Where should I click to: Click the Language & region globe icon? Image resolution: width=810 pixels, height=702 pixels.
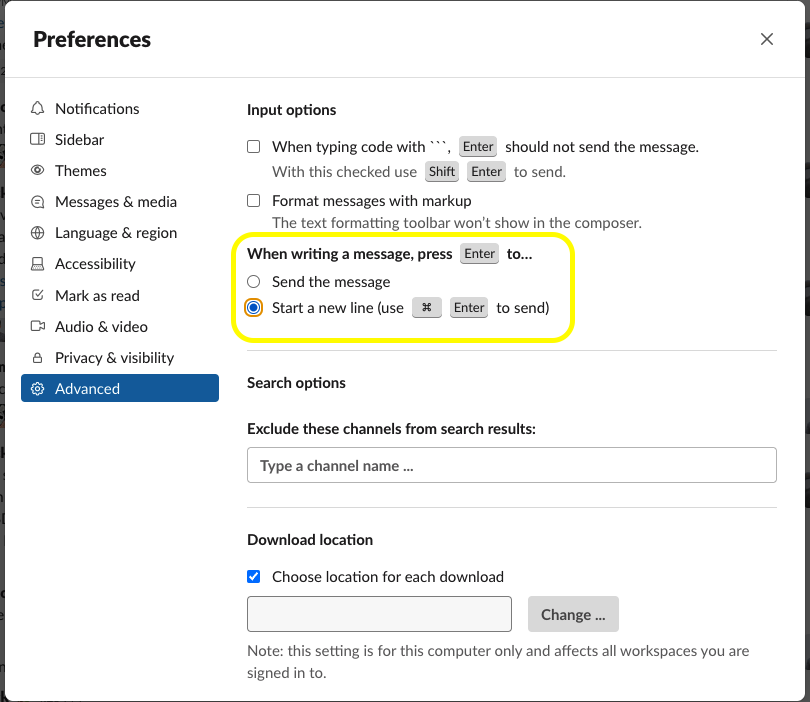pos(38,233)
